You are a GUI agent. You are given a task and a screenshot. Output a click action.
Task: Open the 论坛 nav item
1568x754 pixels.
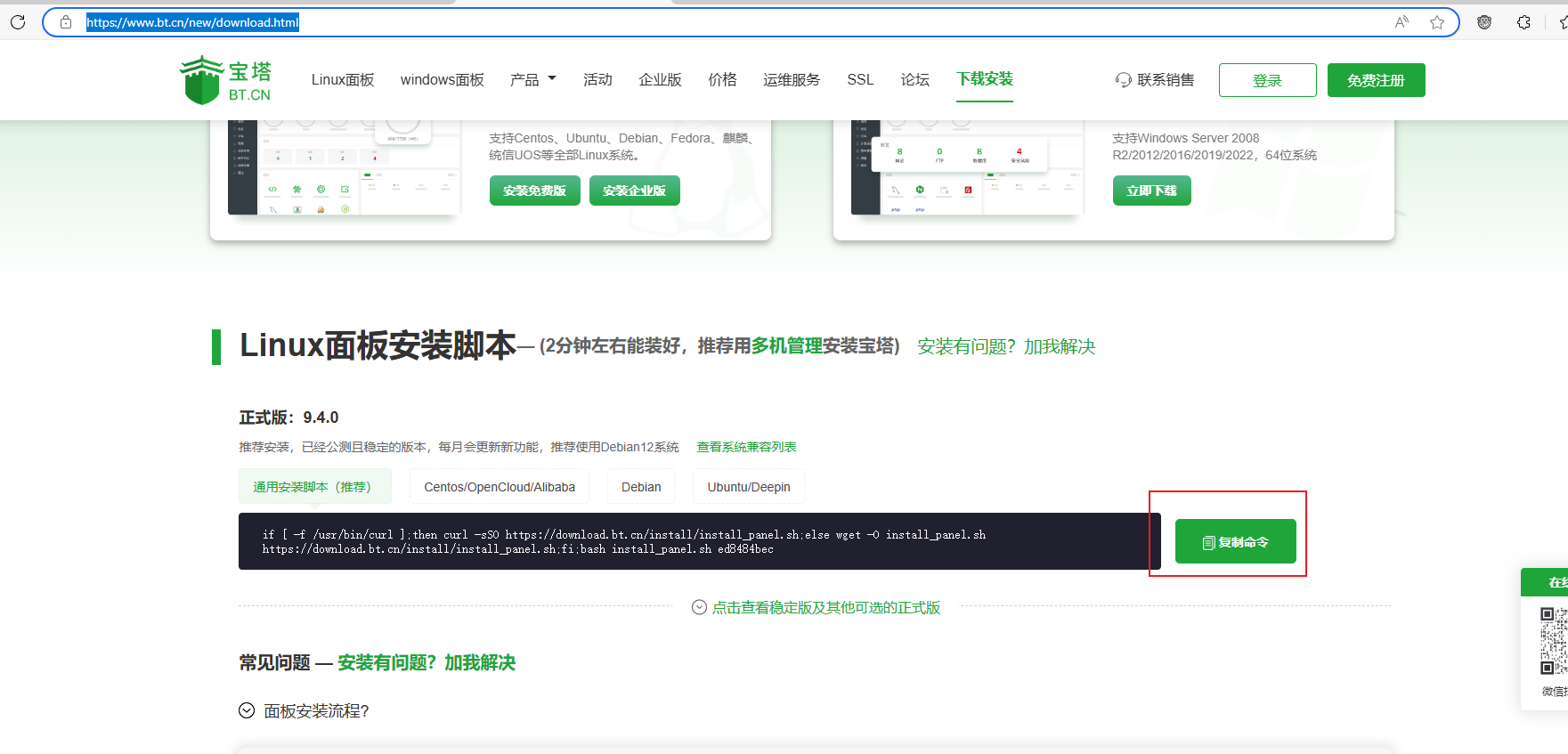click(914, 80)
